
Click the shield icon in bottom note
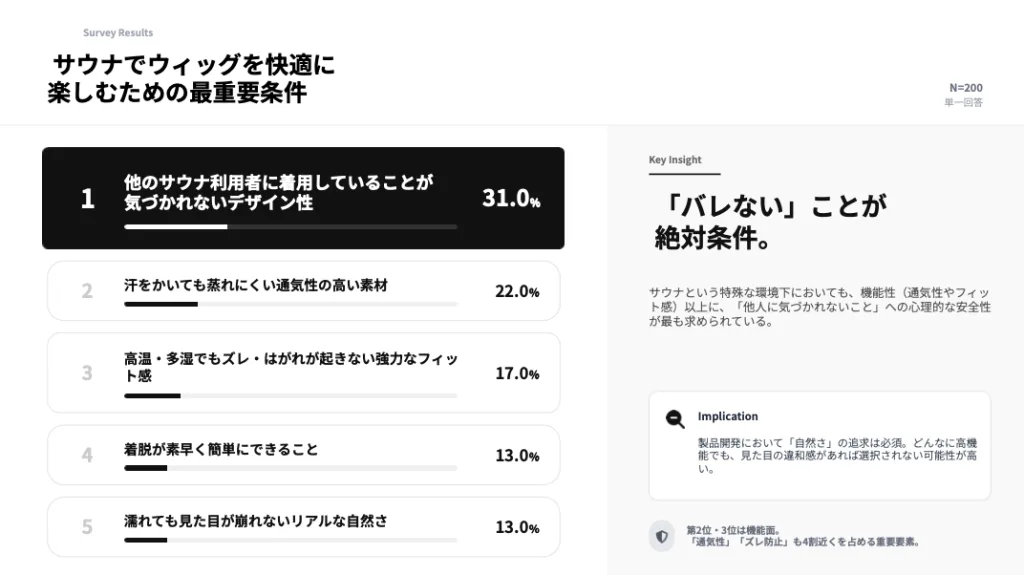(661, 536)
